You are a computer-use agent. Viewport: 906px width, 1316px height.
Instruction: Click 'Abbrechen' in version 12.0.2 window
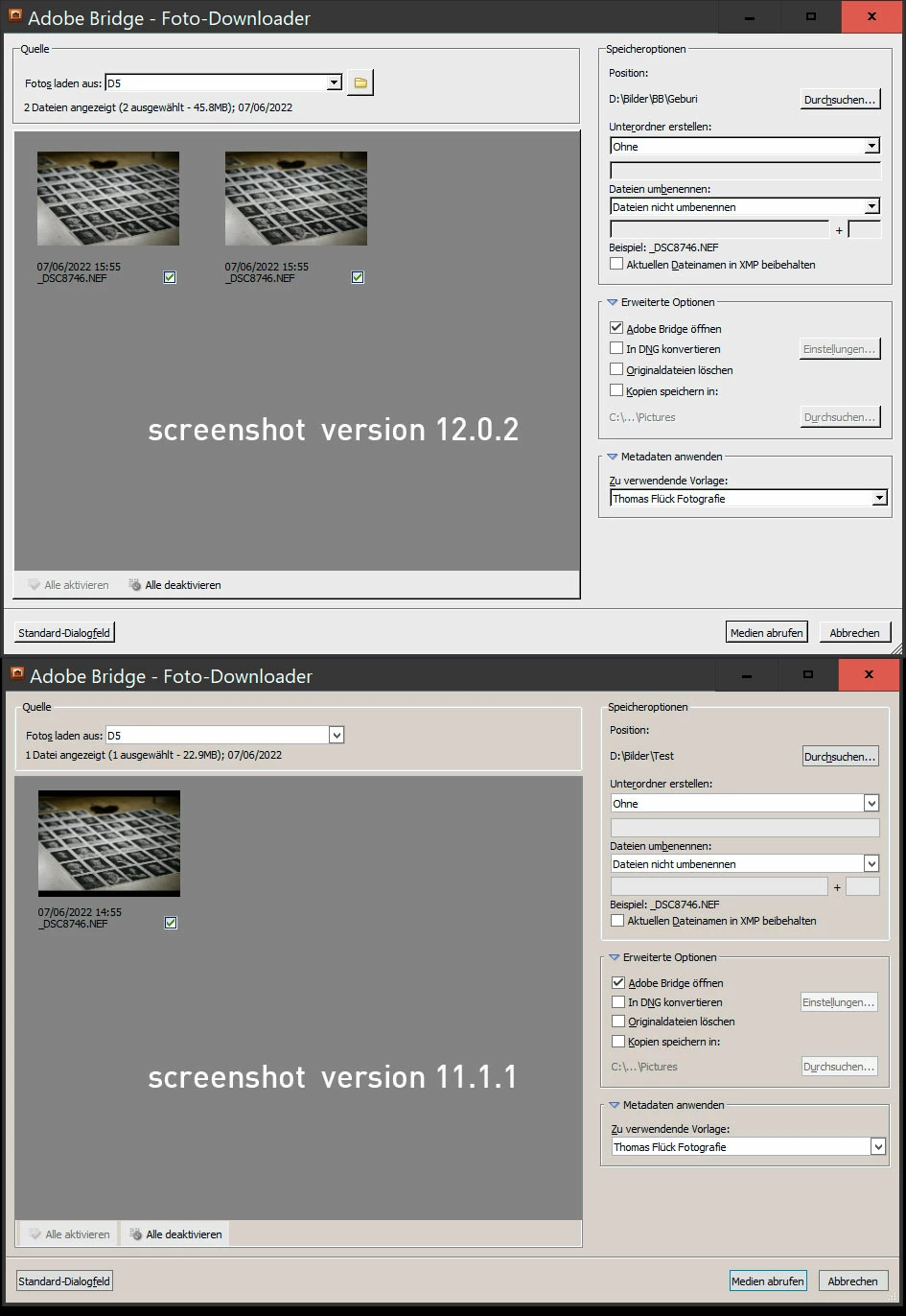(x=854, y=632)
